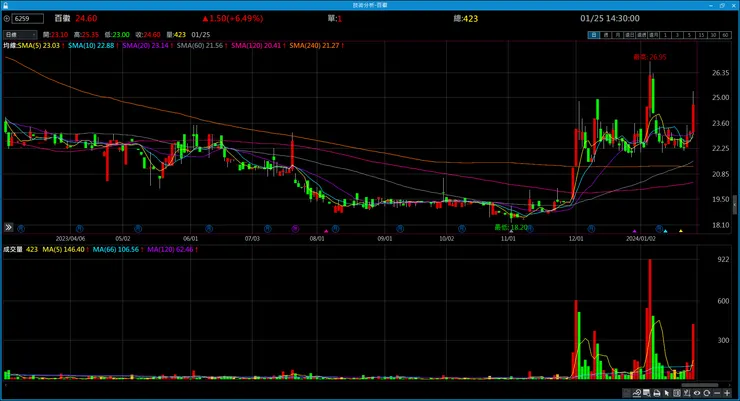Select the adjusted weekly period tab

[641, 35]
